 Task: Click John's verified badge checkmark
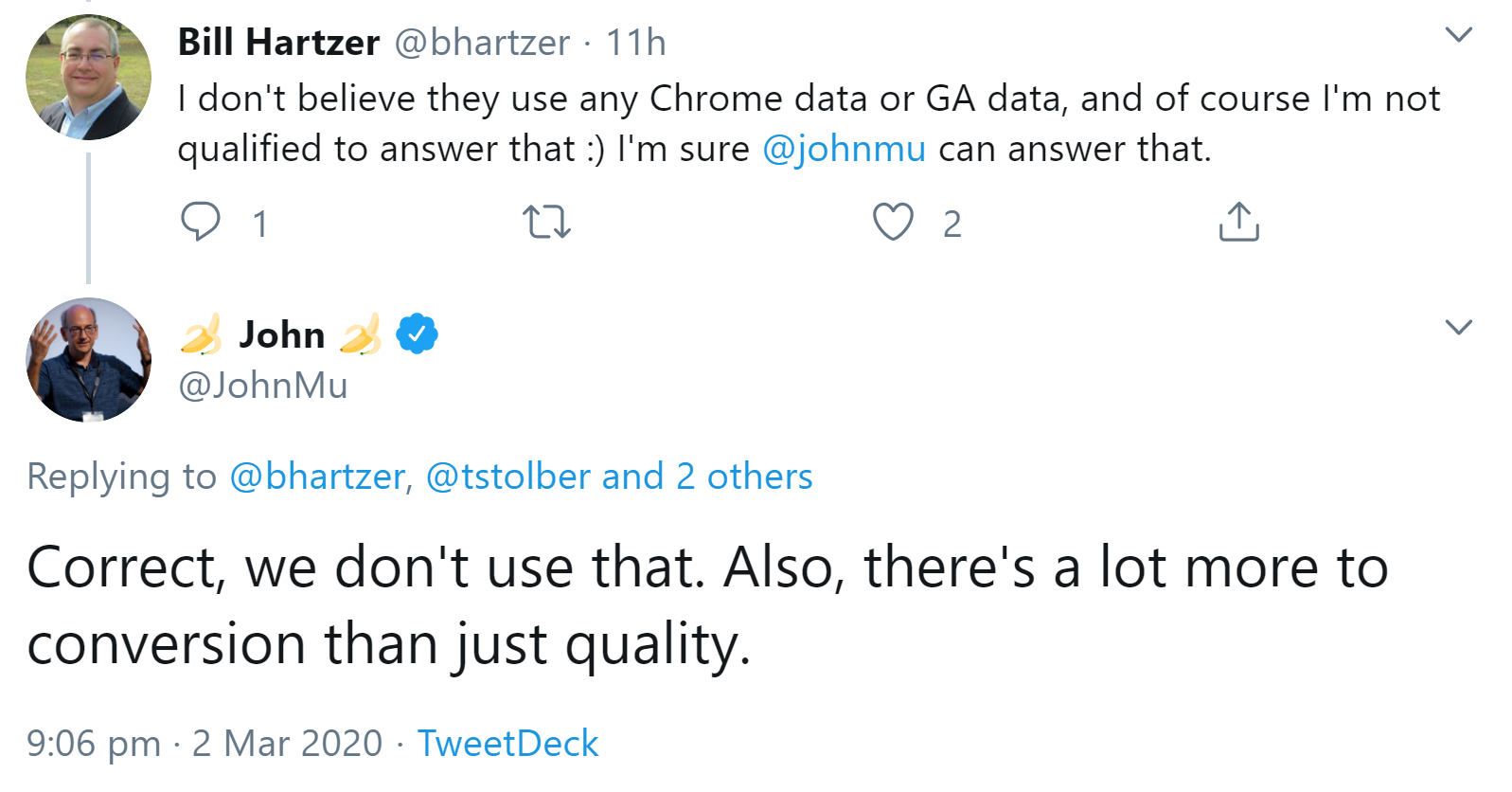(415, 333)
